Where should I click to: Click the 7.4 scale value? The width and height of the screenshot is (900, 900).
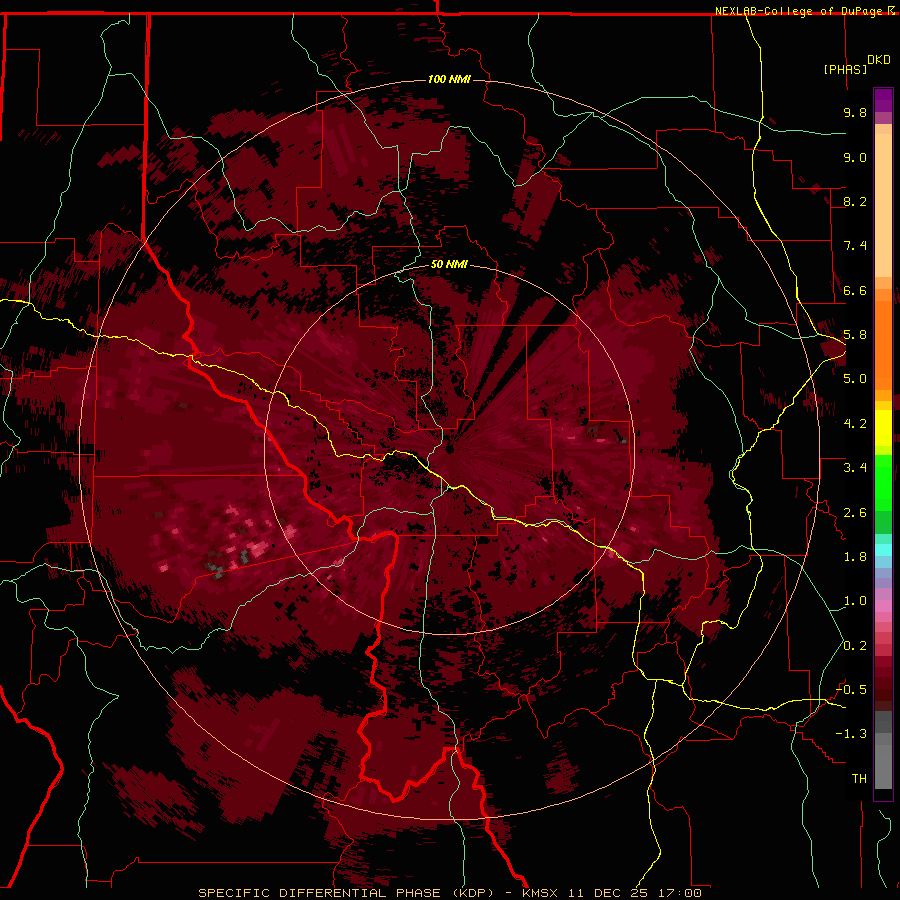(855, 246)
